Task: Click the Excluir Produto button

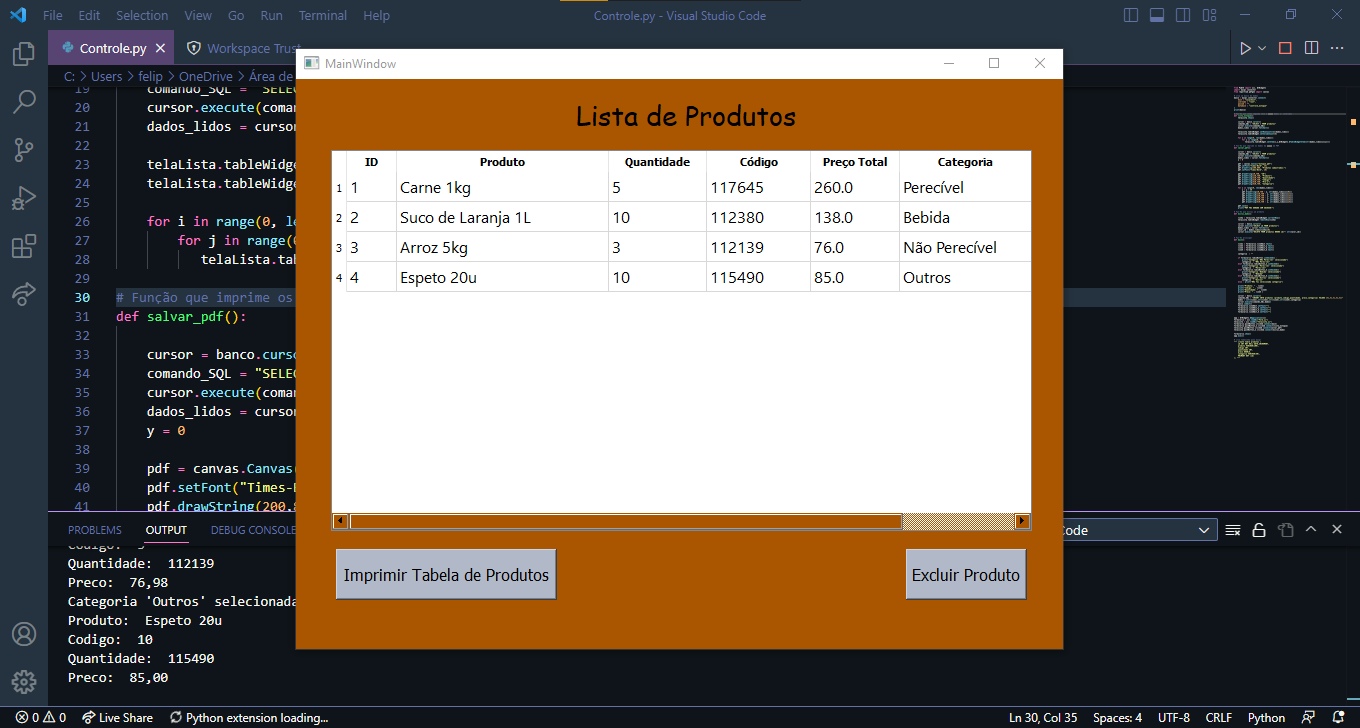Action: pos(965,574)
